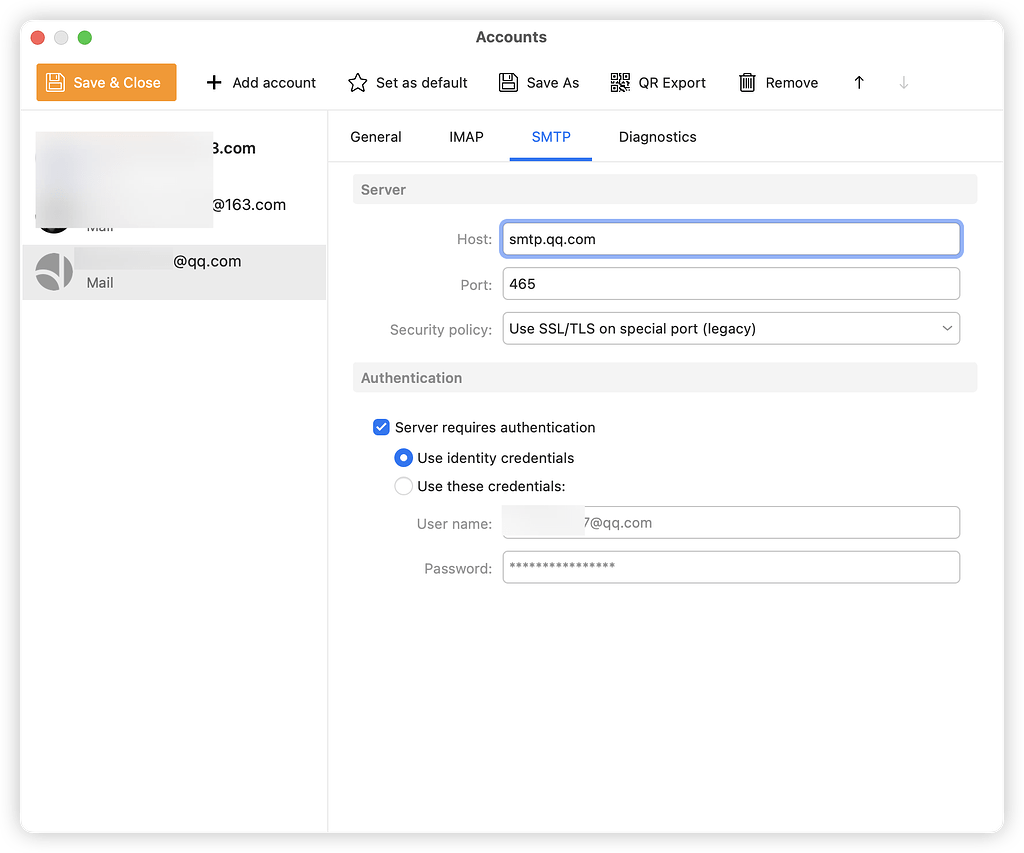Click the Set as default star icon

(357, 83)
